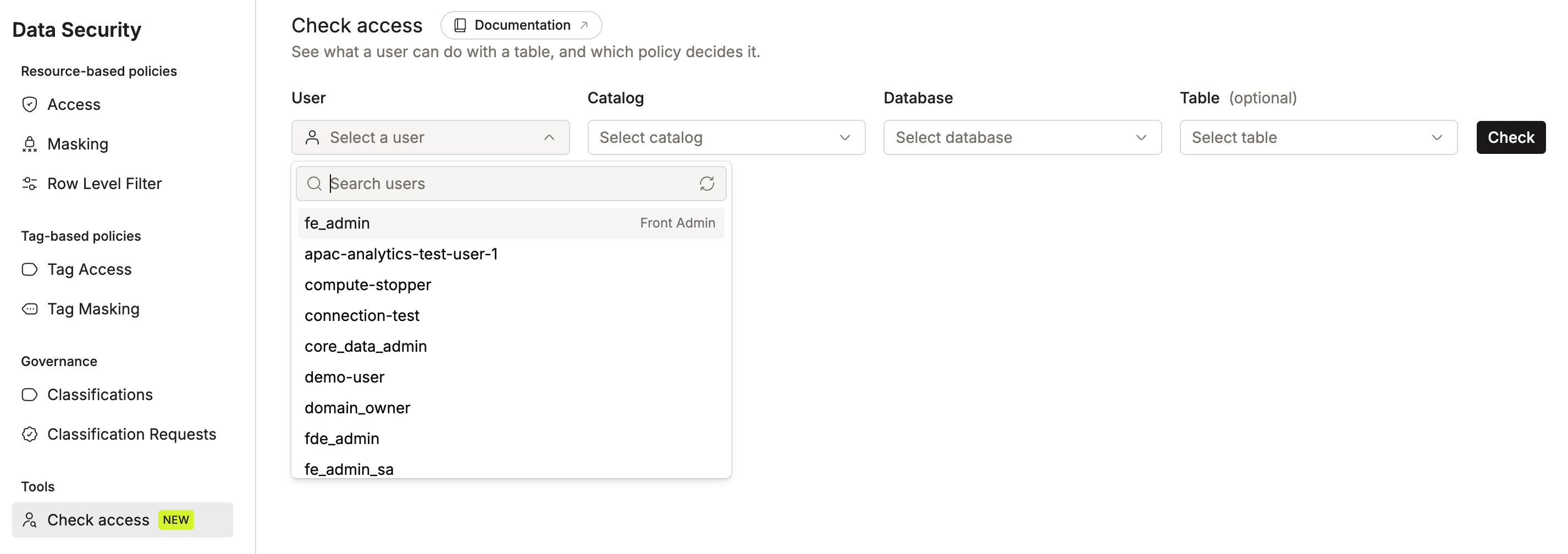Choose connection-test from user list
Screen dimensions: 1568x554
pyautogui.click(x=511, y=315)
